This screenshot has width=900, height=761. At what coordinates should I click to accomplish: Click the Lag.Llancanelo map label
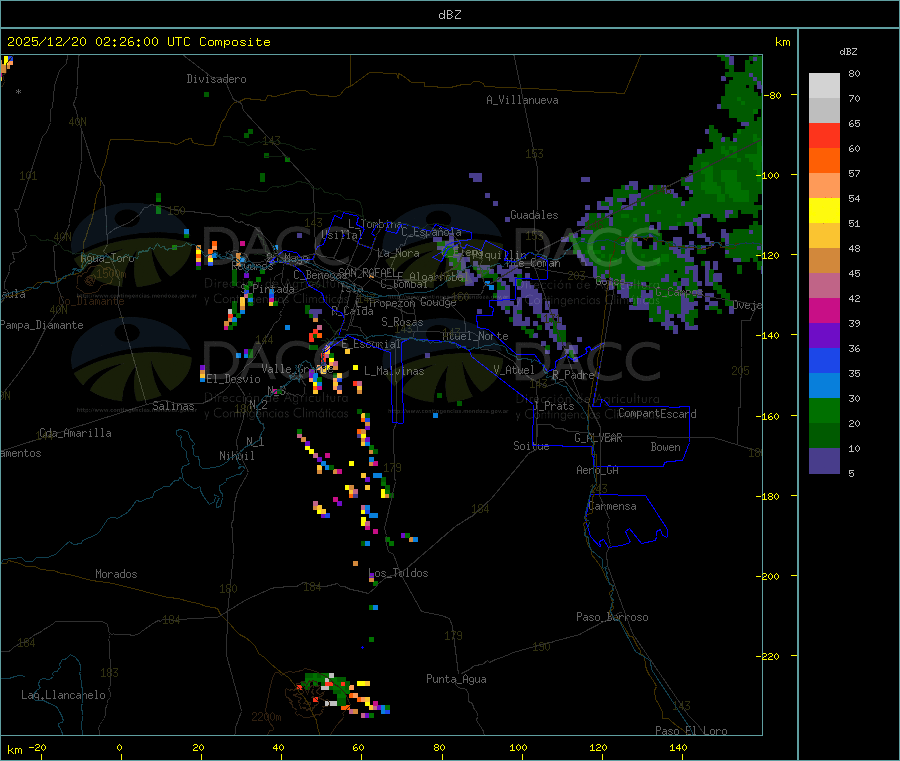(x=63, y=695)
